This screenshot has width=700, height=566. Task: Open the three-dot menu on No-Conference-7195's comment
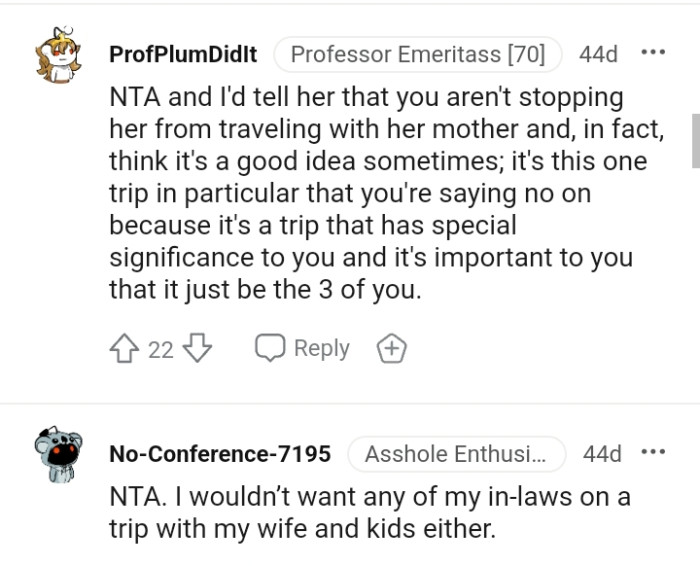[653, 453]
